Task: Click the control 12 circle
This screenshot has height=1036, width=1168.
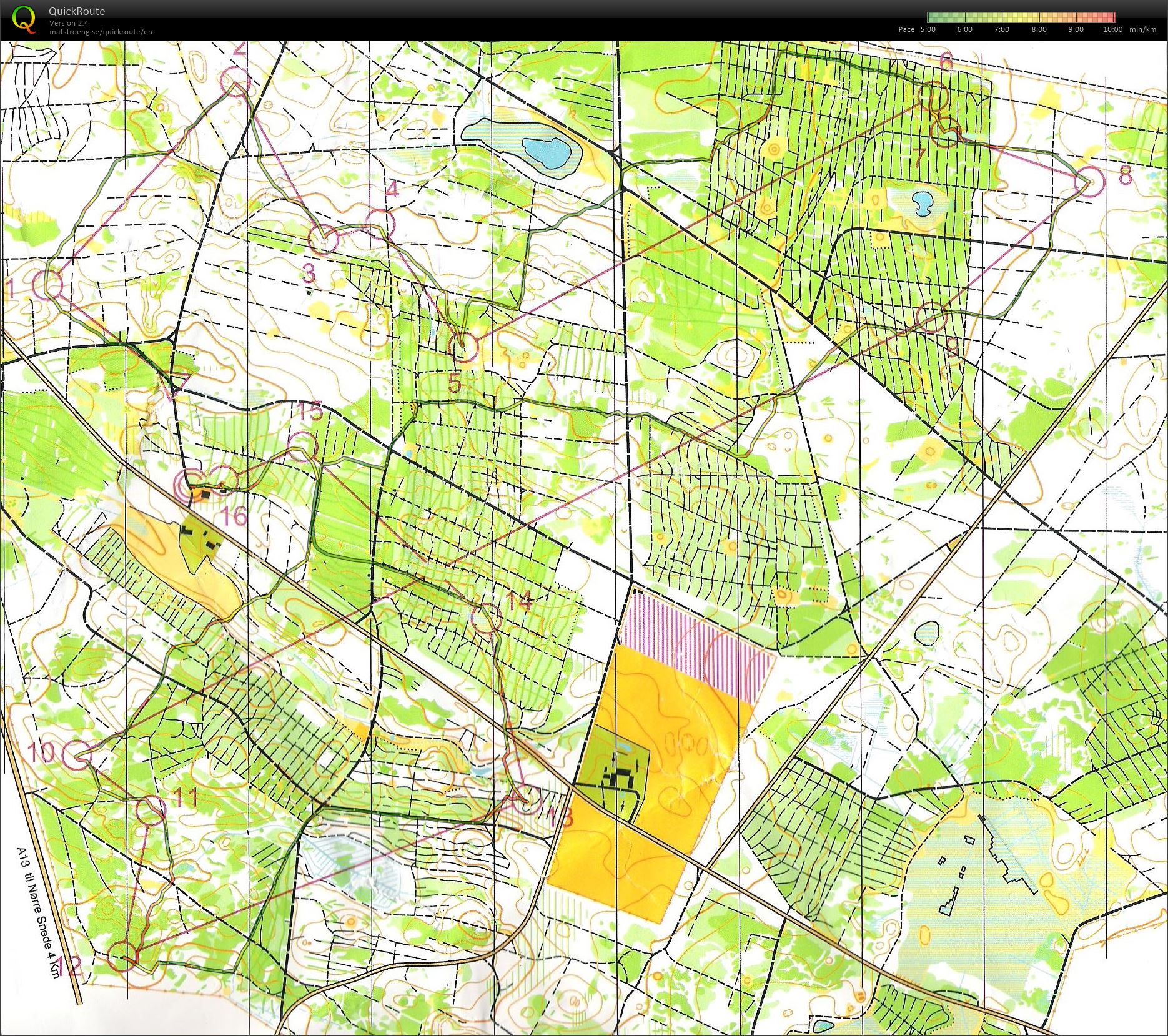Action: [x=123, y=956]
